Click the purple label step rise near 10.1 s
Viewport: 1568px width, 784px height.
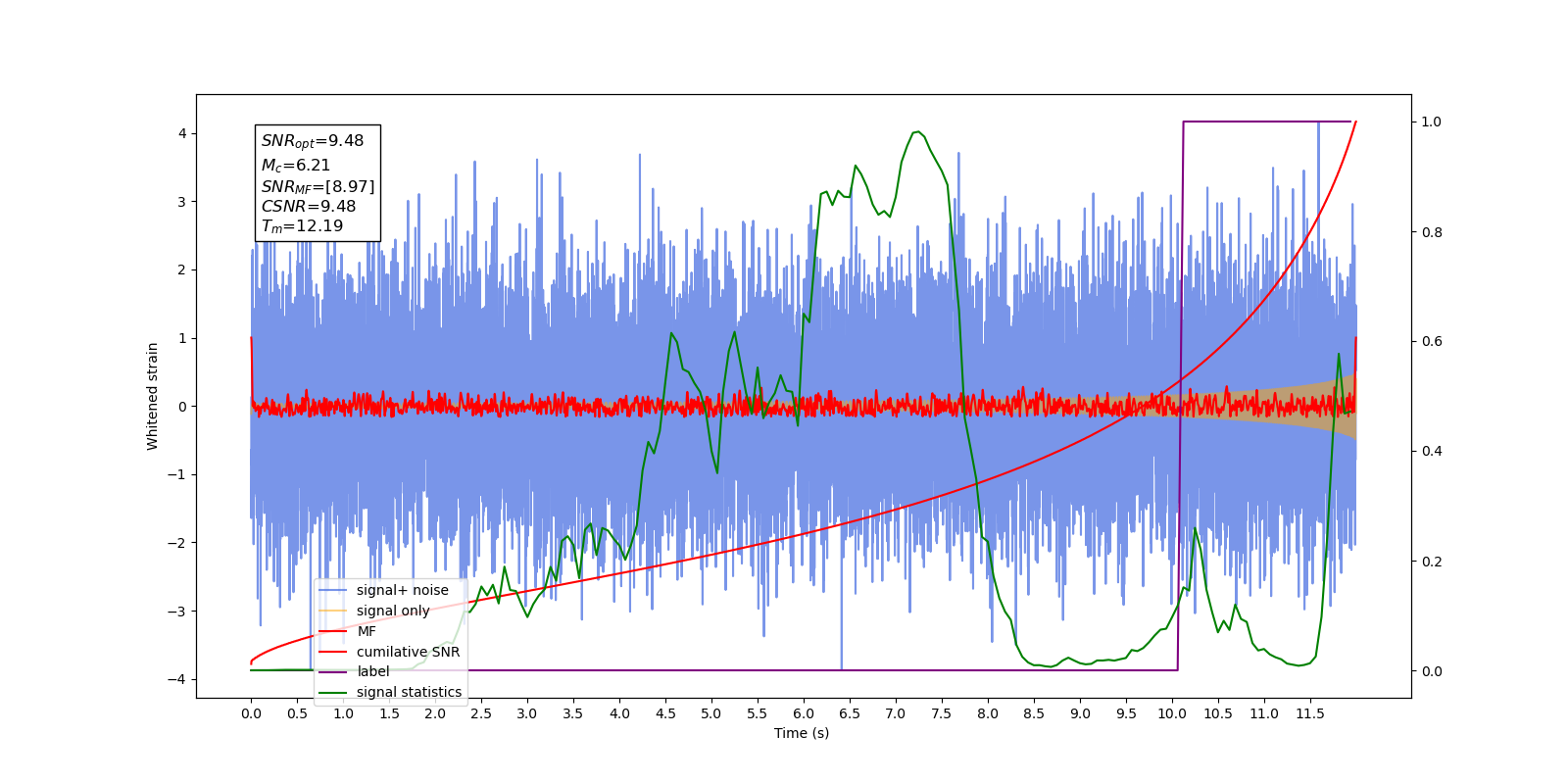(1181, 396)
